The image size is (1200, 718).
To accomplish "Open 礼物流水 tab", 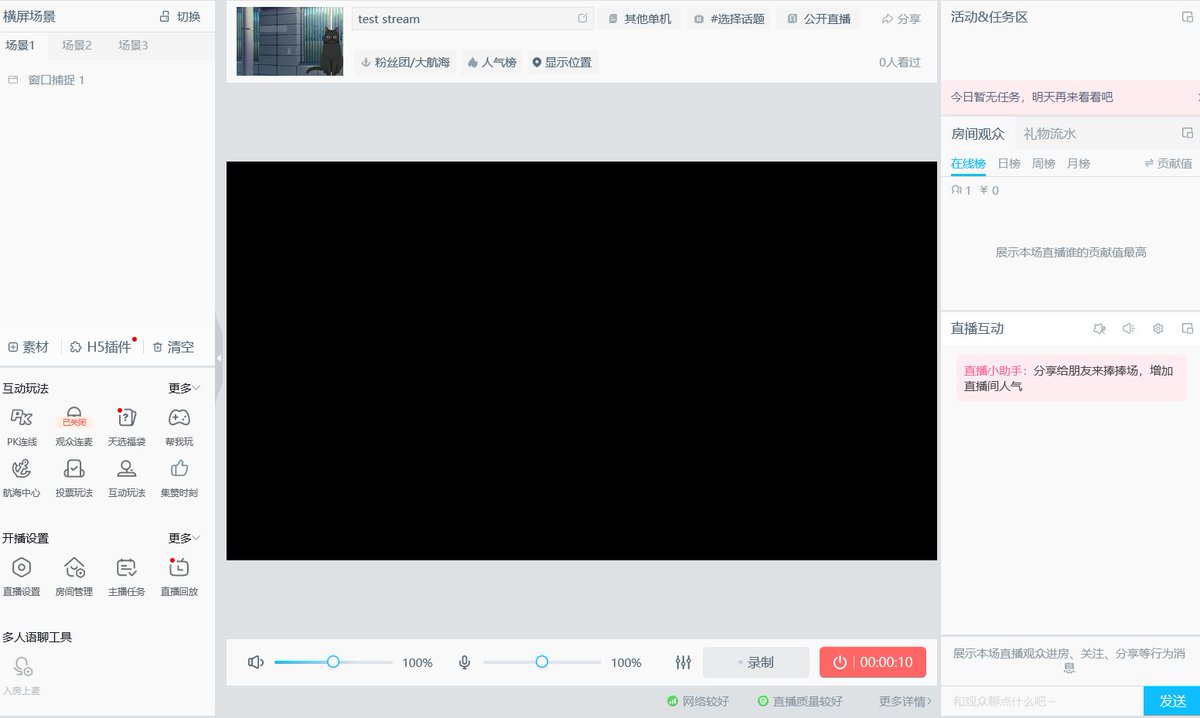I will [x=1050, y=133].
